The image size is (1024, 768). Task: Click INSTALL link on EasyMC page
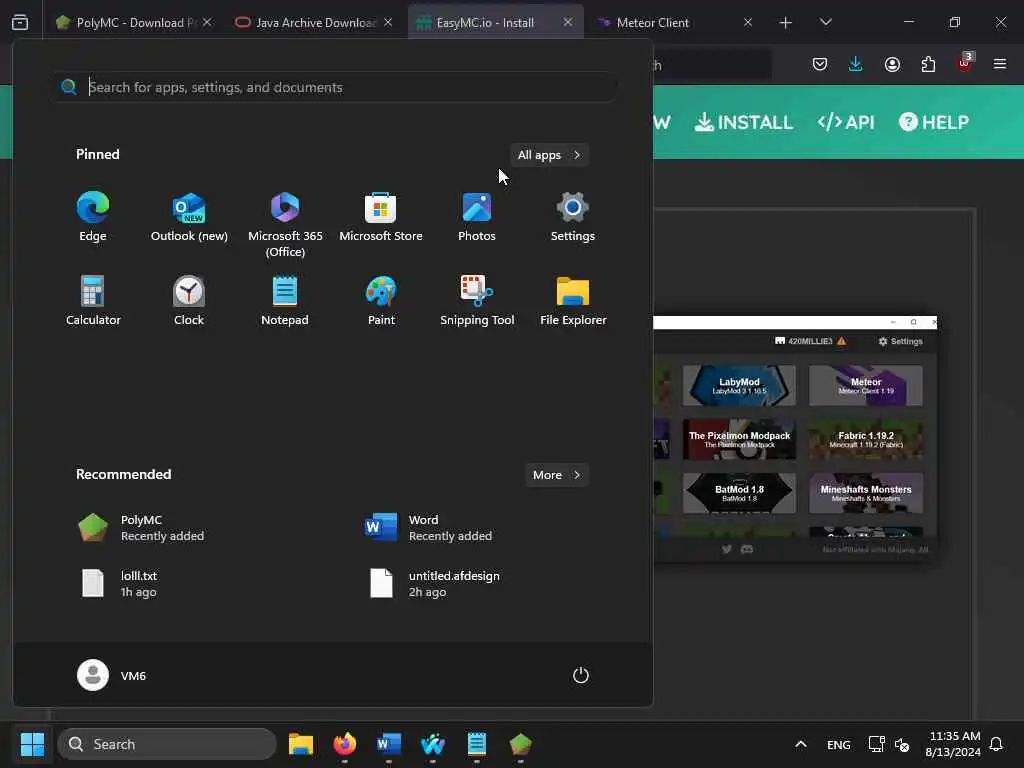click(744, 122)
